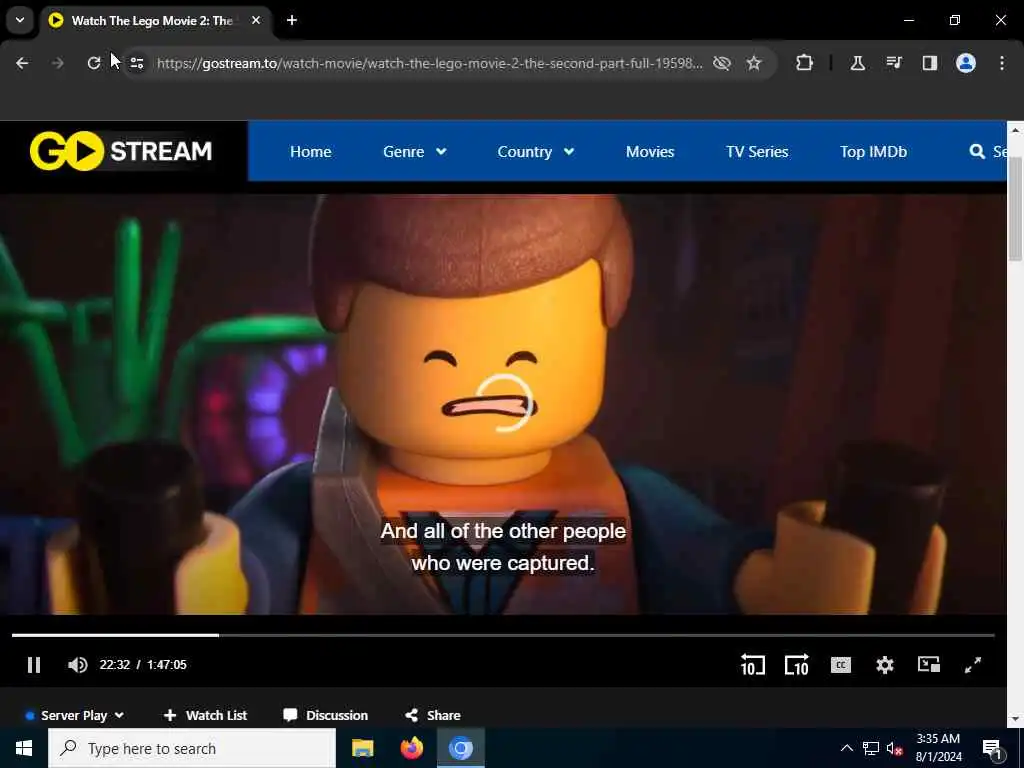This screenshot has width=1024, height=768.
Task: Click the video frame area
Action: pos(503,405)
